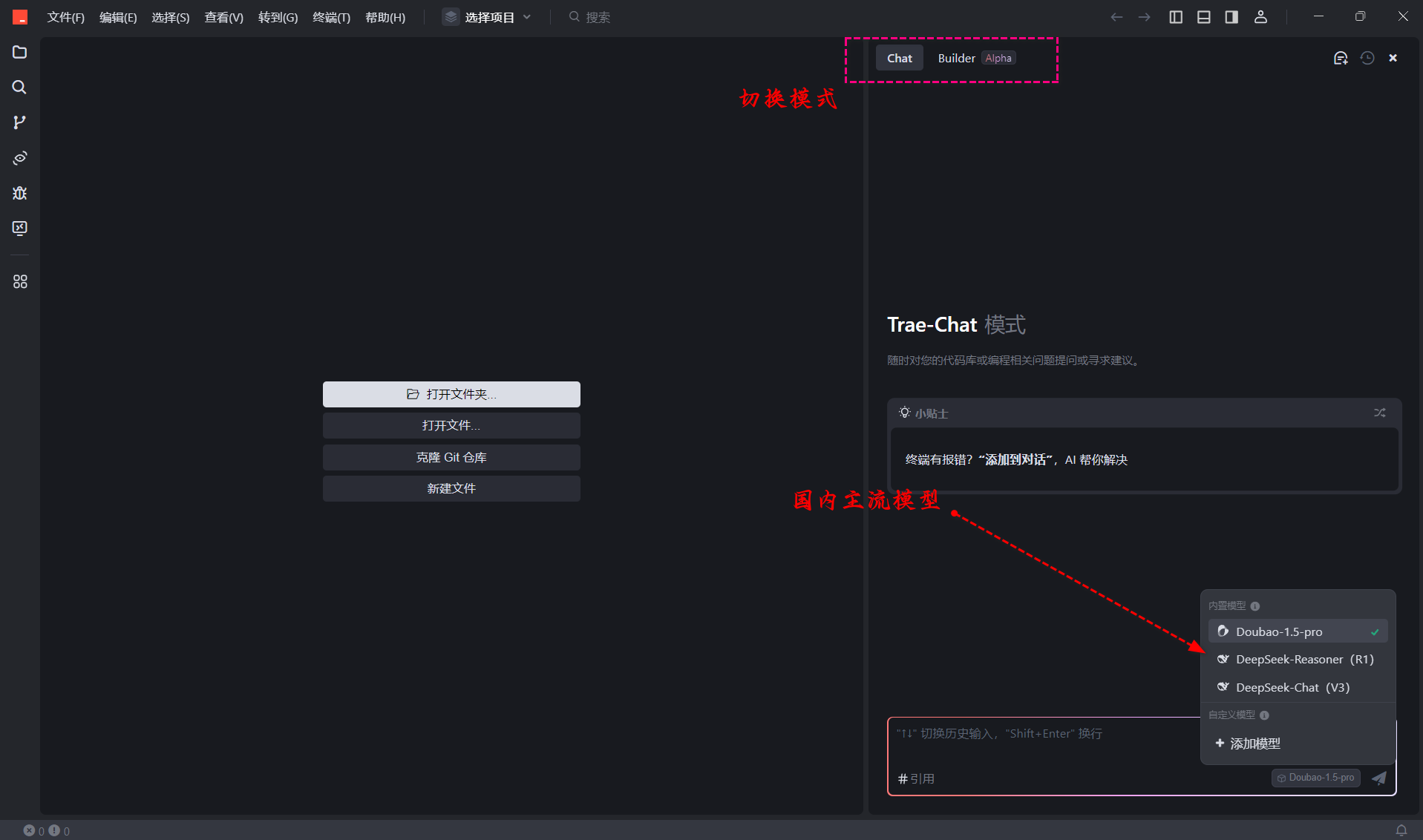Screen dimensions: 1423x840
Task: Click the 小贴士 tip header text
Action: pos(932,413)
